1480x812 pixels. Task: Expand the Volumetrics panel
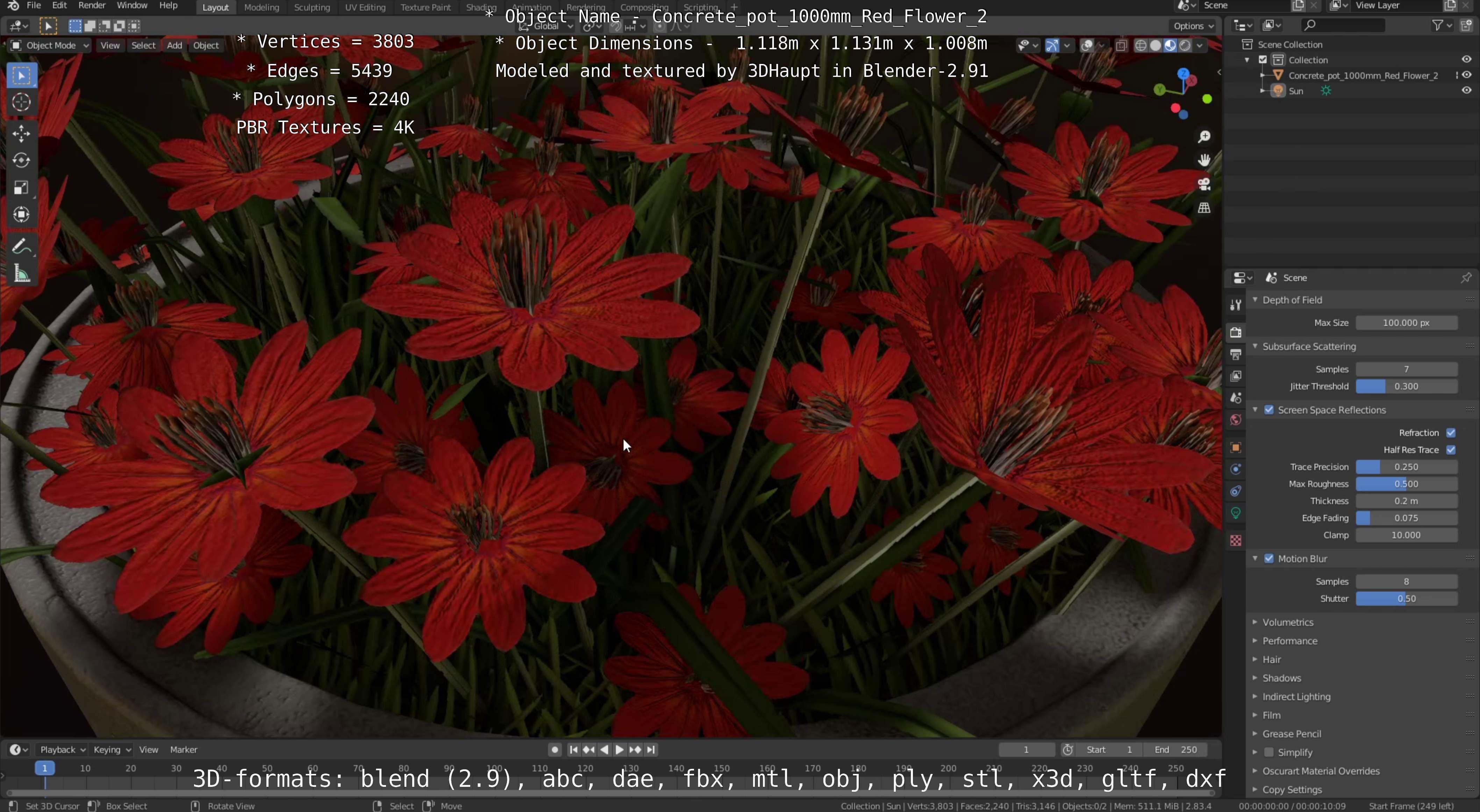pos(1255,623)
